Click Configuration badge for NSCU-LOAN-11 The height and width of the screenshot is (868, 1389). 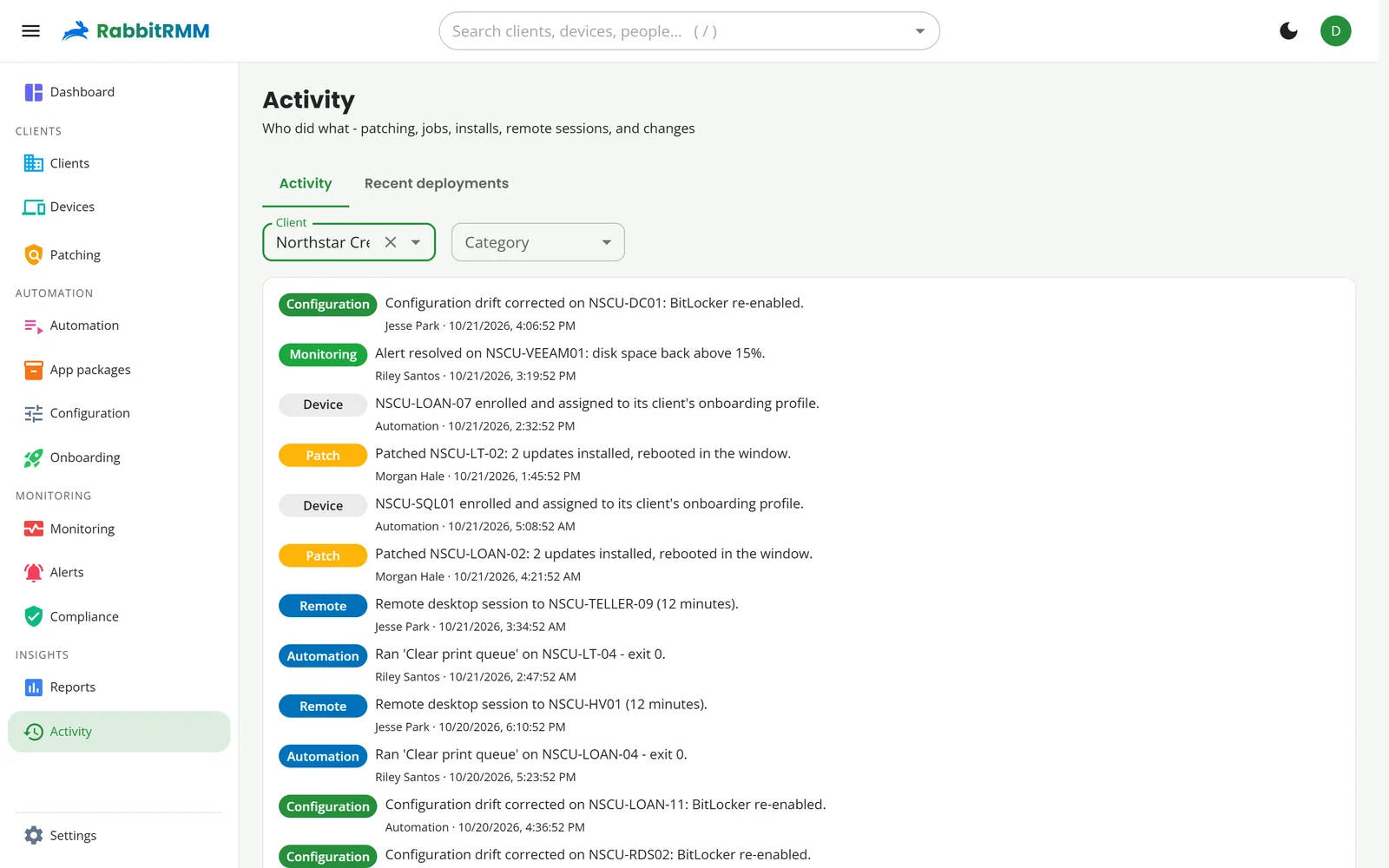[328, 806]
